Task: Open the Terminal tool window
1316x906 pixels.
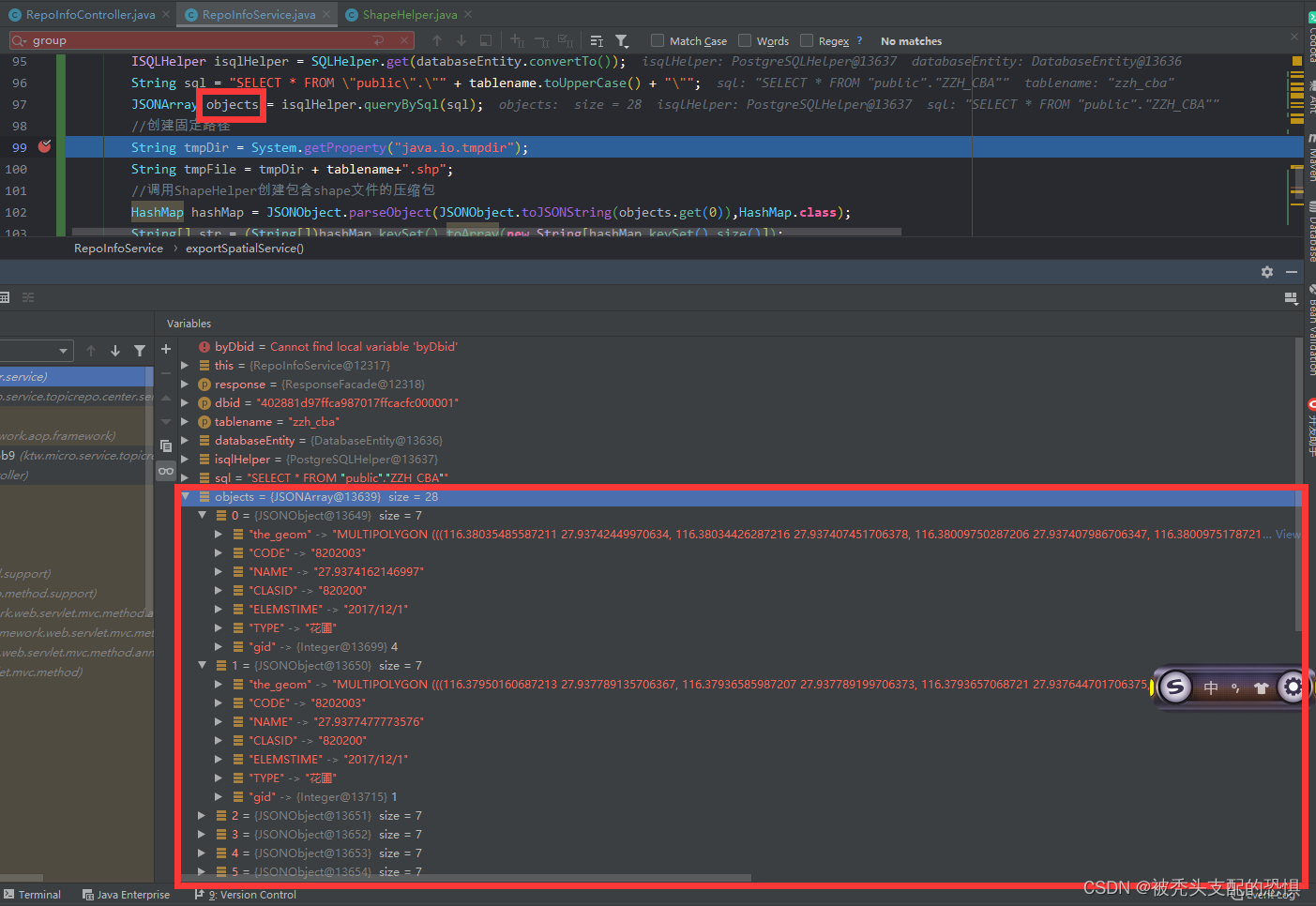Action: [x=32, y=895]
